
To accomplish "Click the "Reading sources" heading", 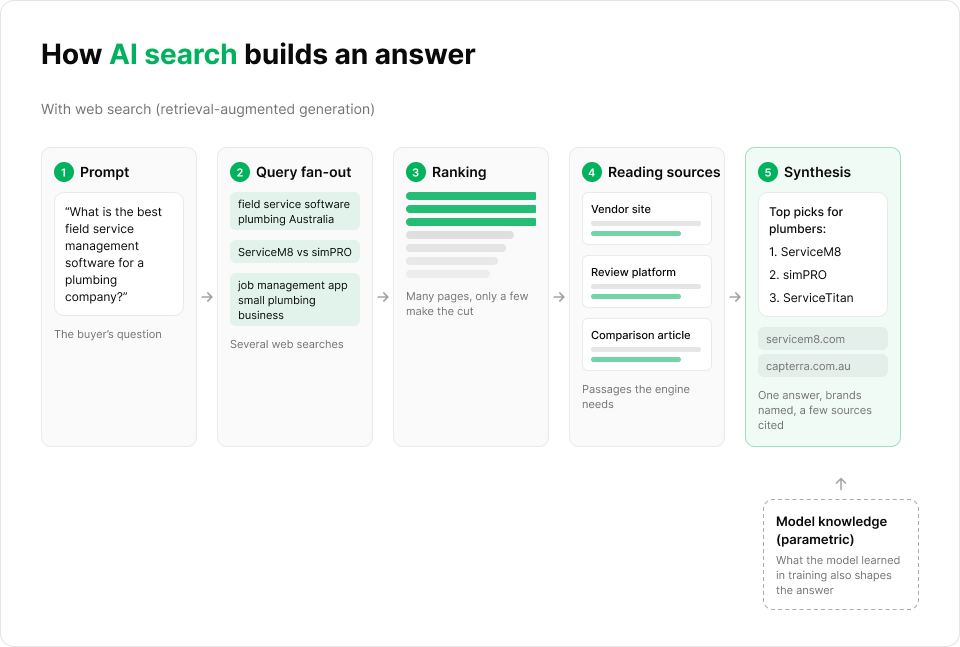I will pyautogui.click(x=664, y=172).
